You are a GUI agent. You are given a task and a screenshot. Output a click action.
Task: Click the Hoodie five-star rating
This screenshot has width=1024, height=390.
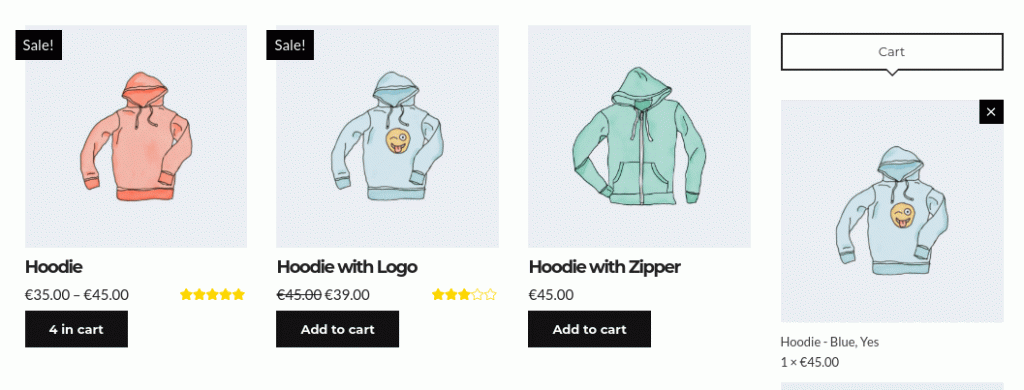click(212, 295)
